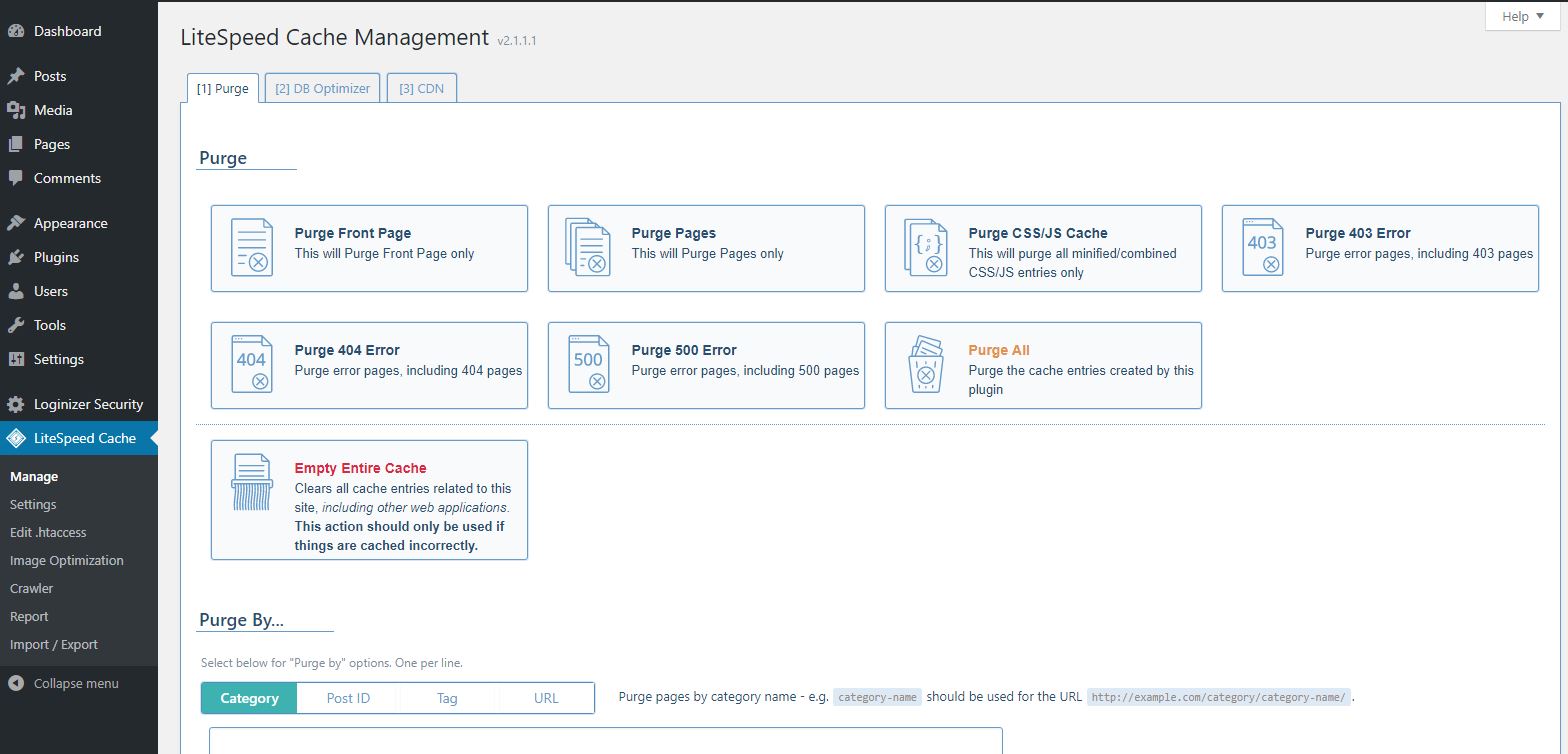Click the Loginizer Security gear icon
1568x754 pixels.
click(16, 404)
